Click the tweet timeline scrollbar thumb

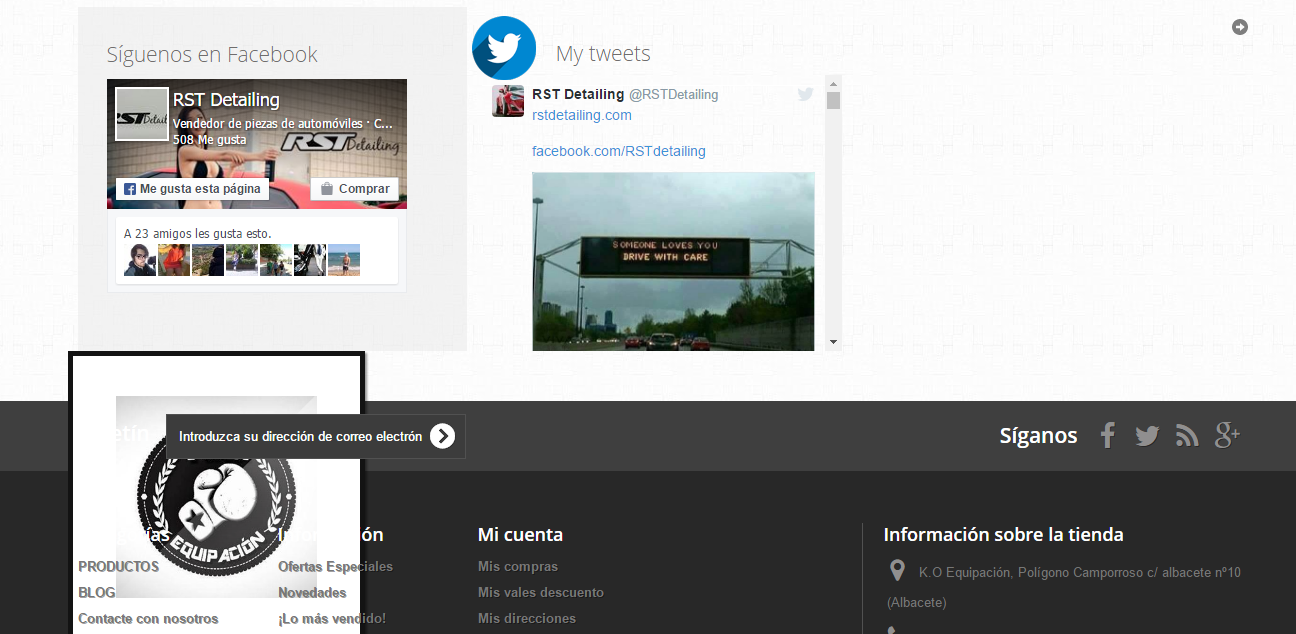click(834, 100)
